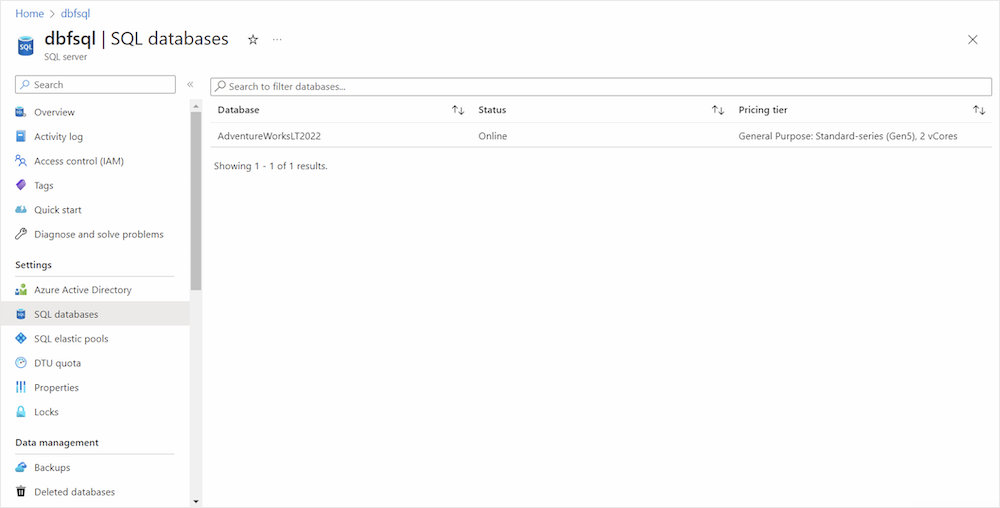Sort by Status column arrows
Viewport: 1000px width, 508px height.
[x=718, y=110]
